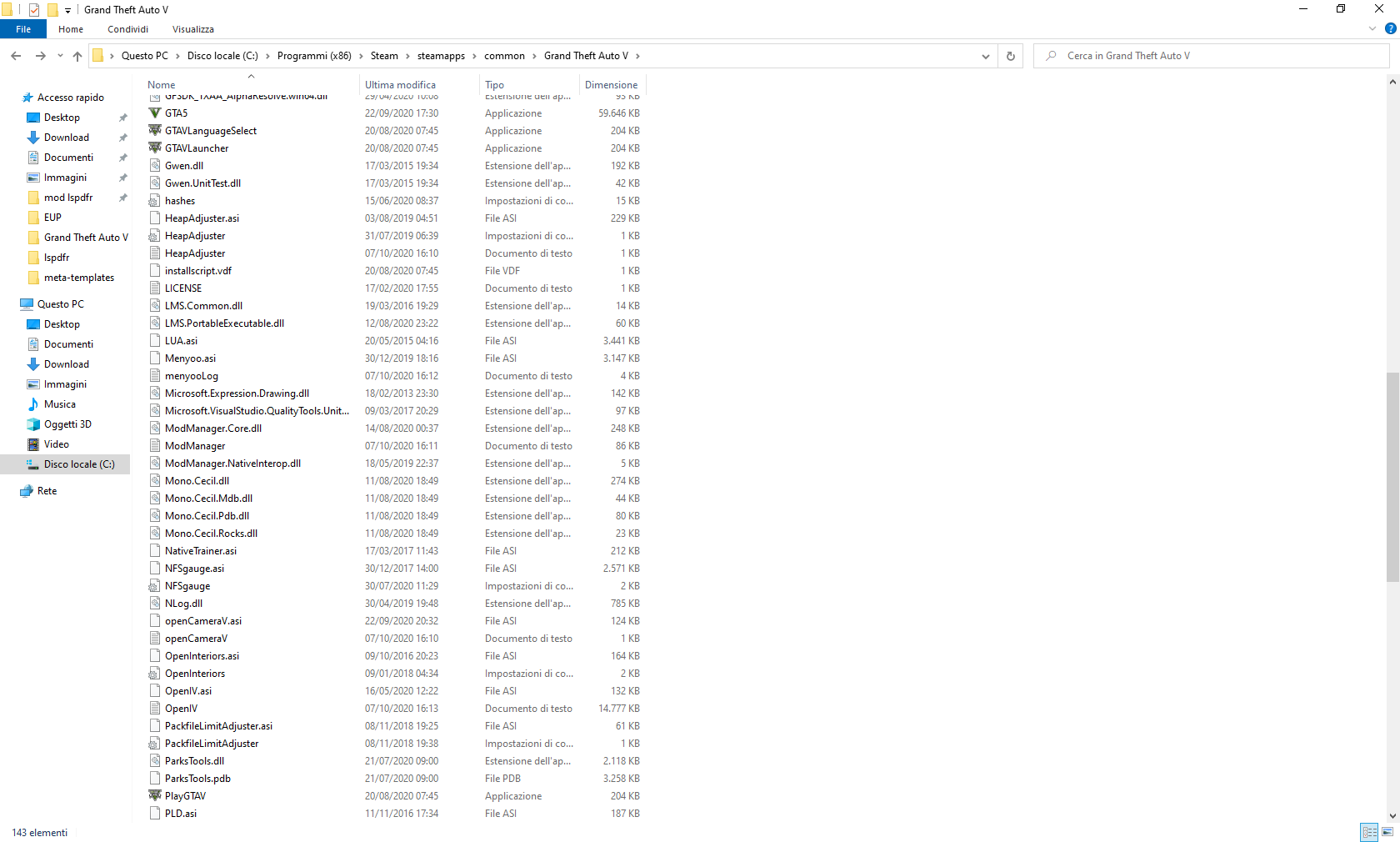This screenshot has height=842, width=1400.
Task: Select the LICENSE text document
Action: [183, 288]
